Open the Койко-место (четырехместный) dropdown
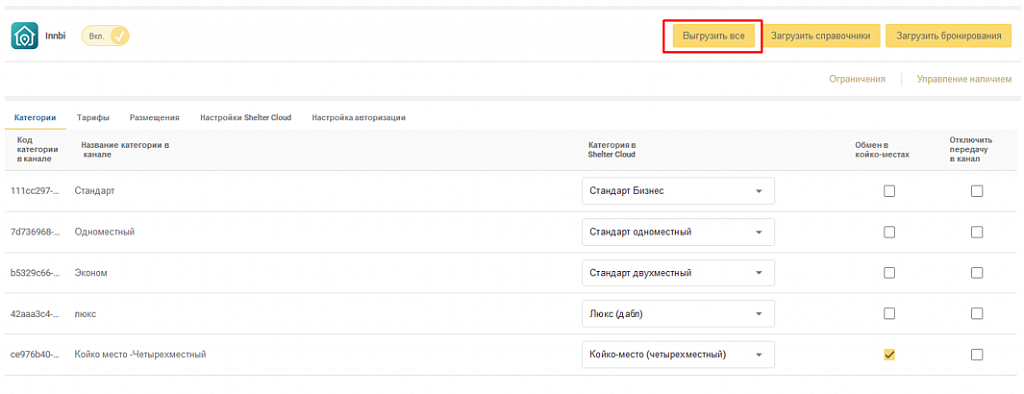The height and width of the screenshot is (394, 1024). (x=678, y=355)
